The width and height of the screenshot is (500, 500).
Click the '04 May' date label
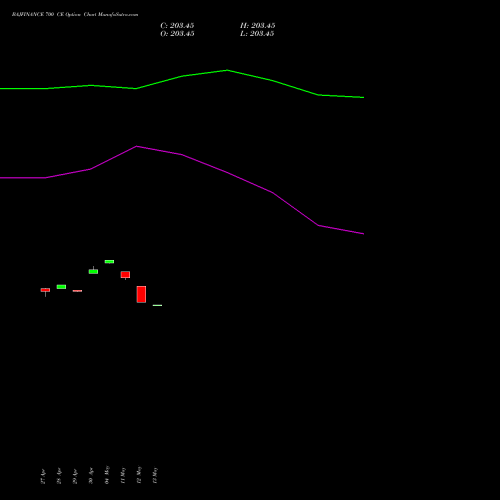click(x=107, y=475)
